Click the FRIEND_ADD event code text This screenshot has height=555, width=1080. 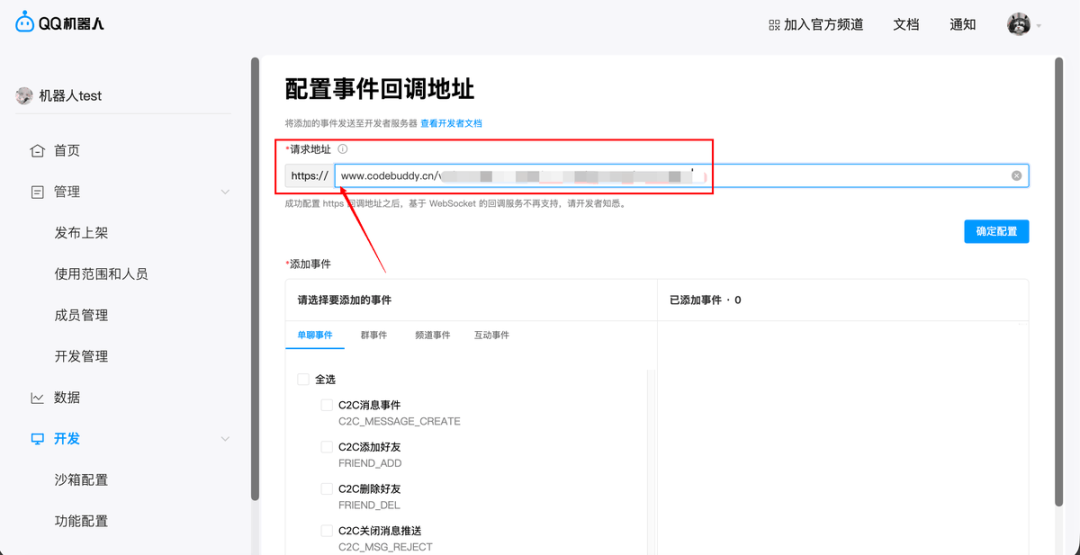[370, 463]
